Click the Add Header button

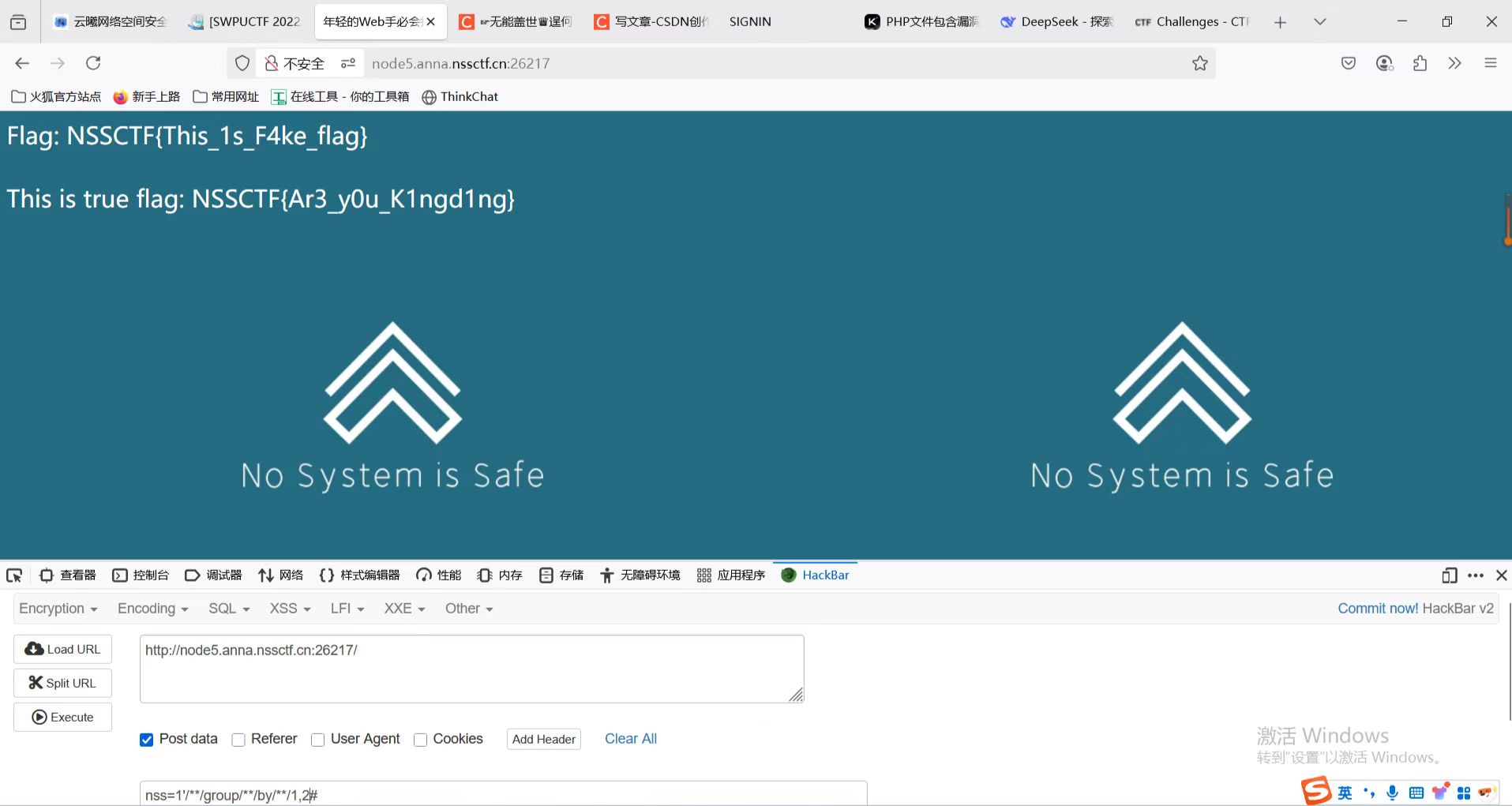(x=544, y=739)
